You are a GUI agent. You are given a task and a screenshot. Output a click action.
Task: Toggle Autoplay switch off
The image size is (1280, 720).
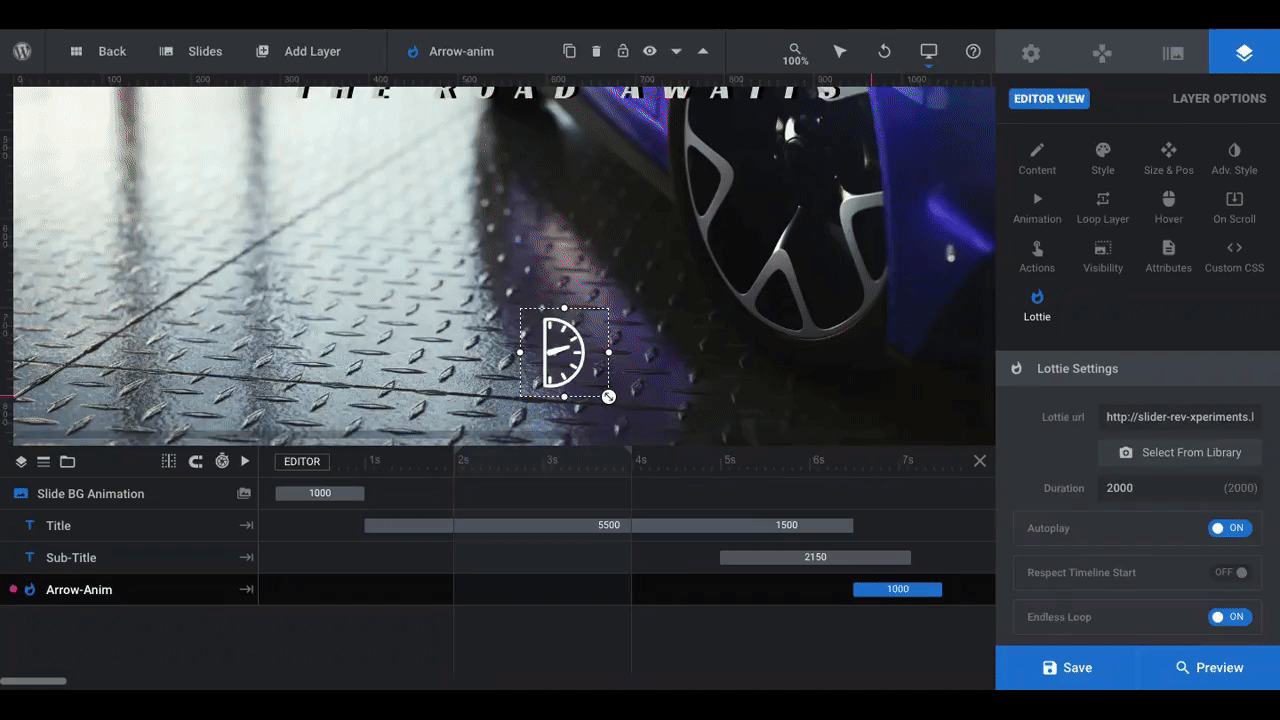click(x=1229, y=528)
